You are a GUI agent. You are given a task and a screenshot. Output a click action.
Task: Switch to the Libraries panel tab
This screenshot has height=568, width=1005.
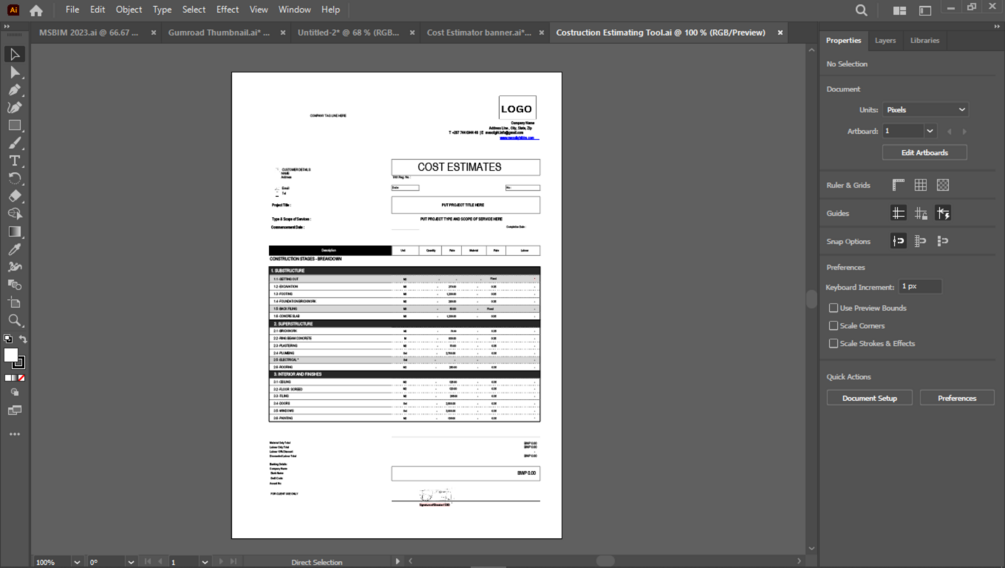[x=924, y=40]
